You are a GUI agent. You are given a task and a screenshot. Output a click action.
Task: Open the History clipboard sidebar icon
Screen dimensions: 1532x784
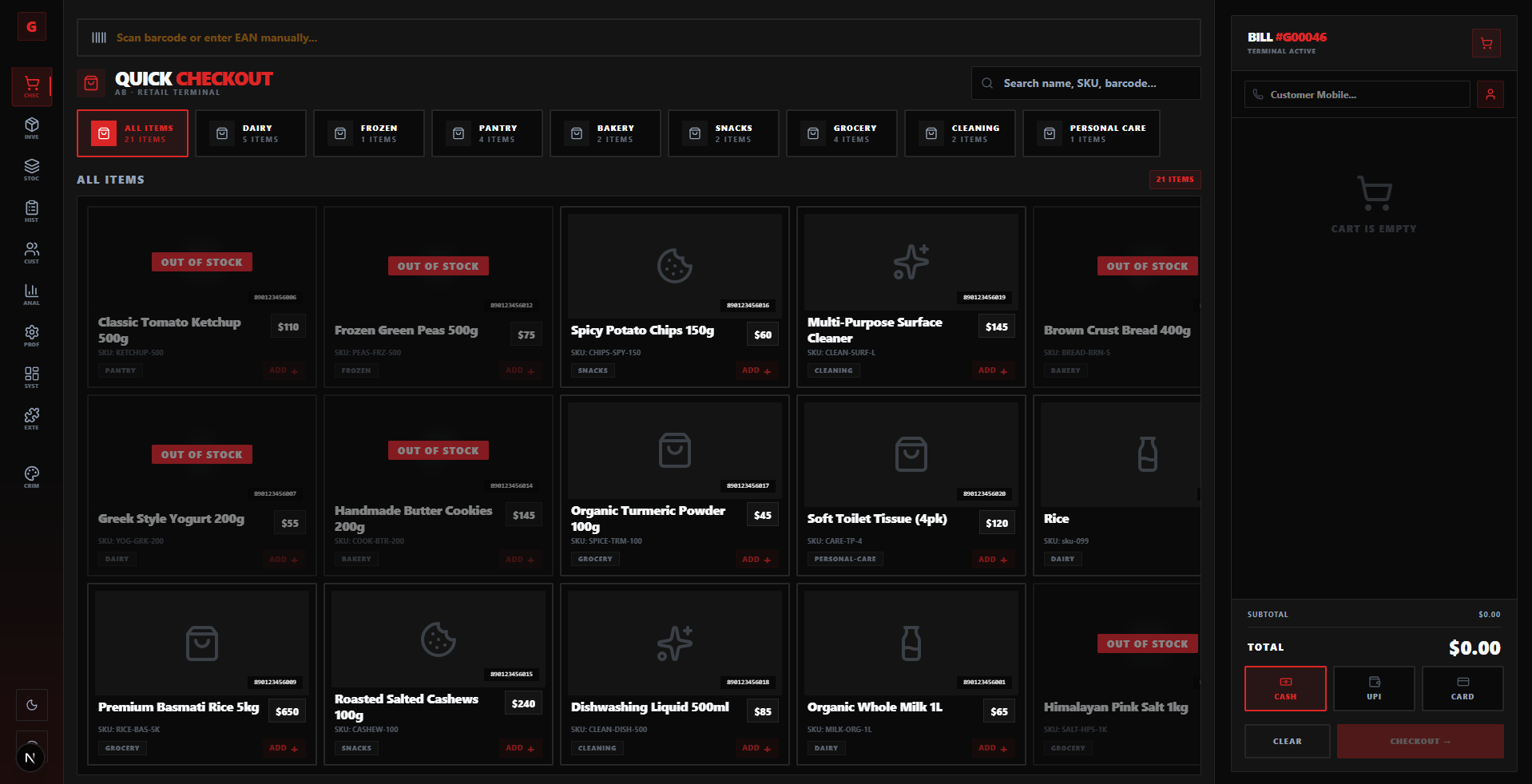[x=32, y=211]
